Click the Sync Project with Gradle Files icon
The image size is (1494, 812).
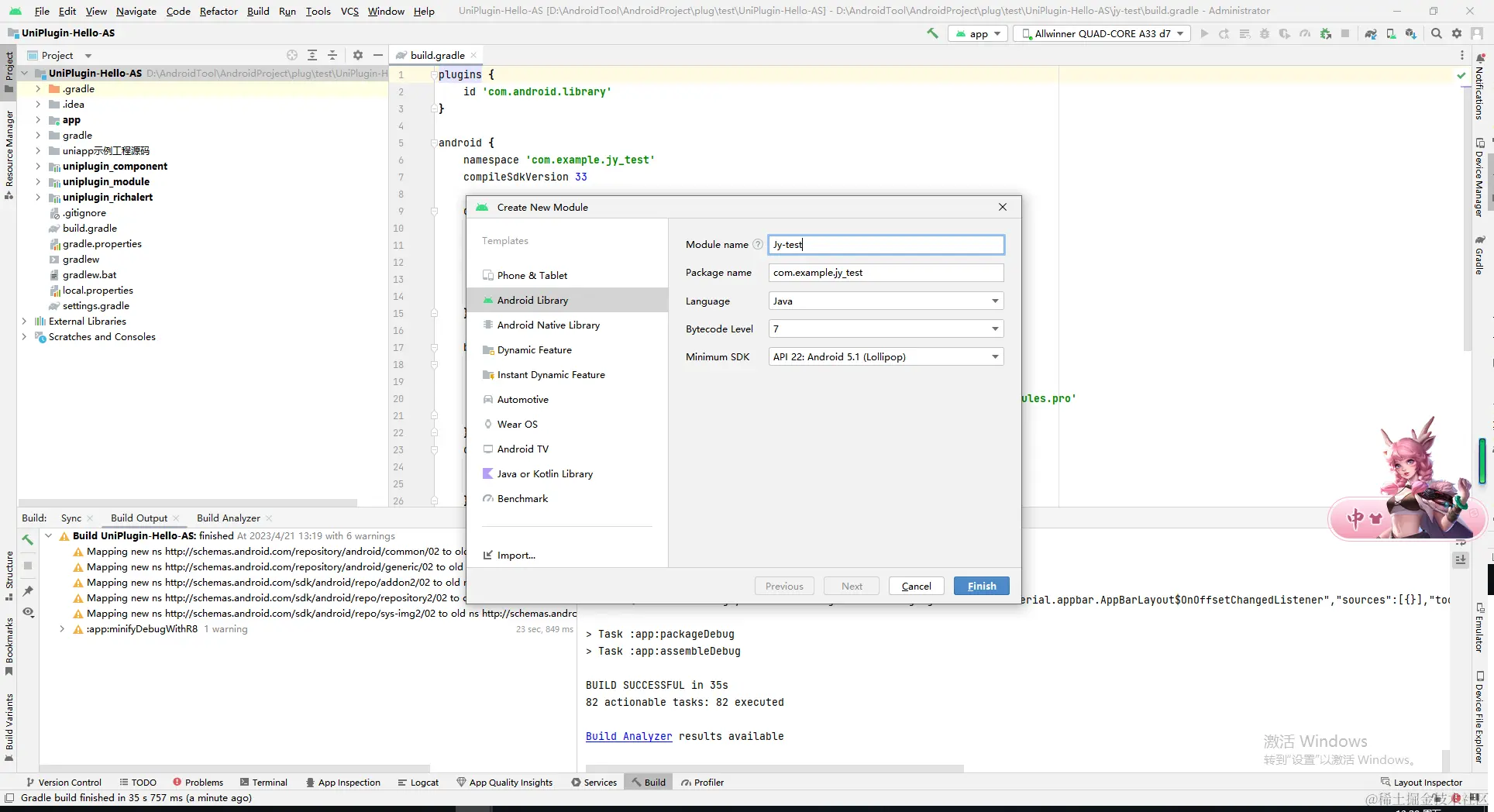tap(1371, 33)
